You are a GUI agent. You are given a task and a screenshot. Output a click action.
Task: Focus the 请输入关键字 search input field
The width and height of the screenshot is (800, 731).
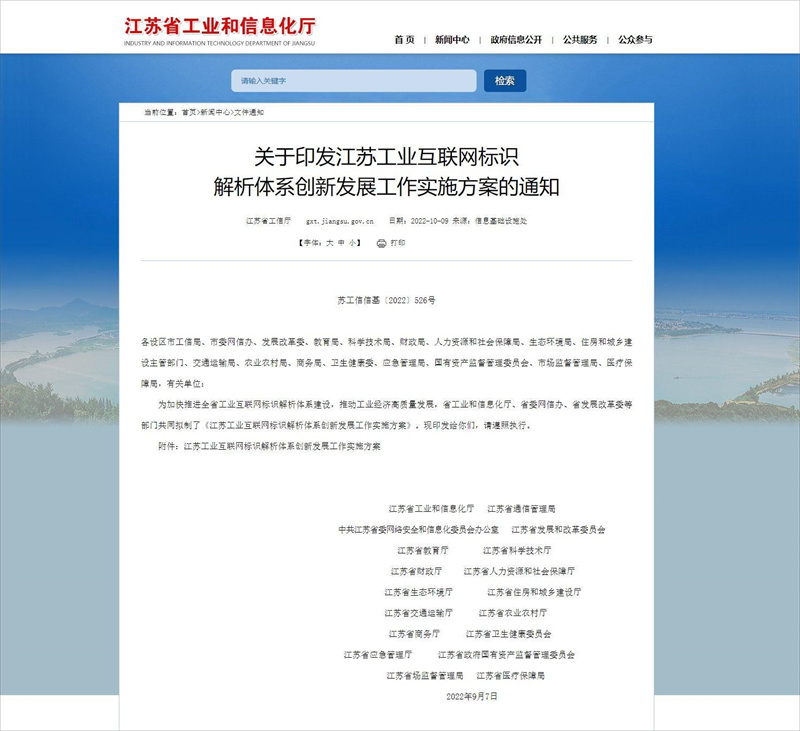[x=354, y=81]
